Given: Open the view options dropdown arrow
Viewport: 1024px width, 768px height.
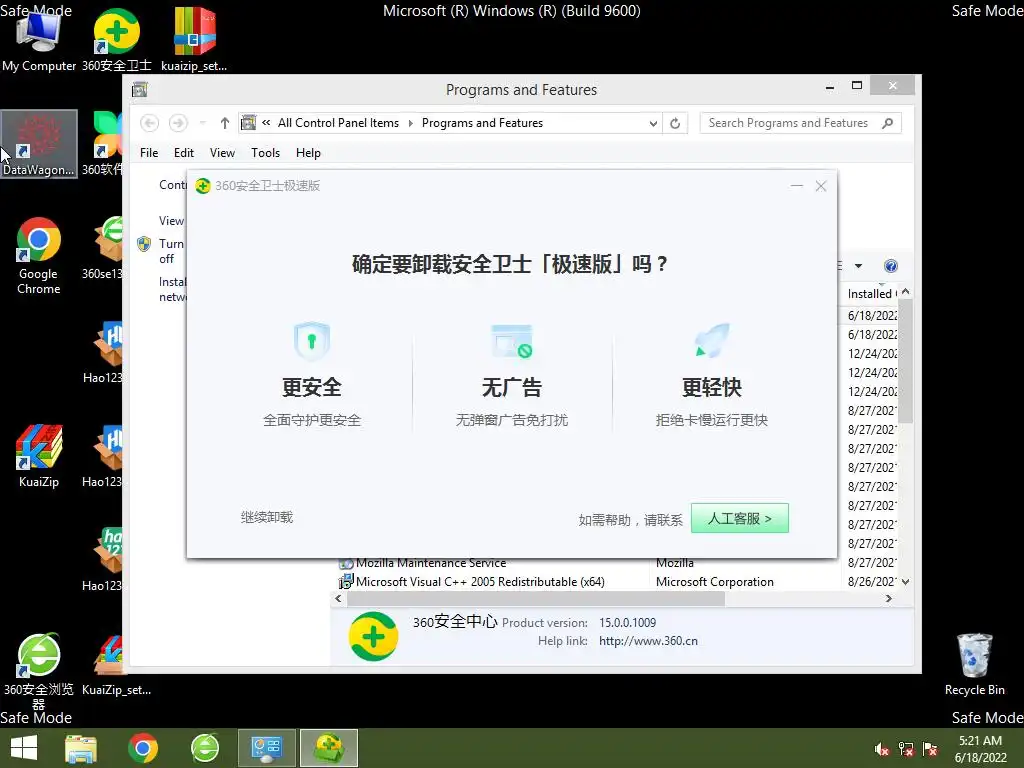Looking at the screenshot, I should coord(859,266).
